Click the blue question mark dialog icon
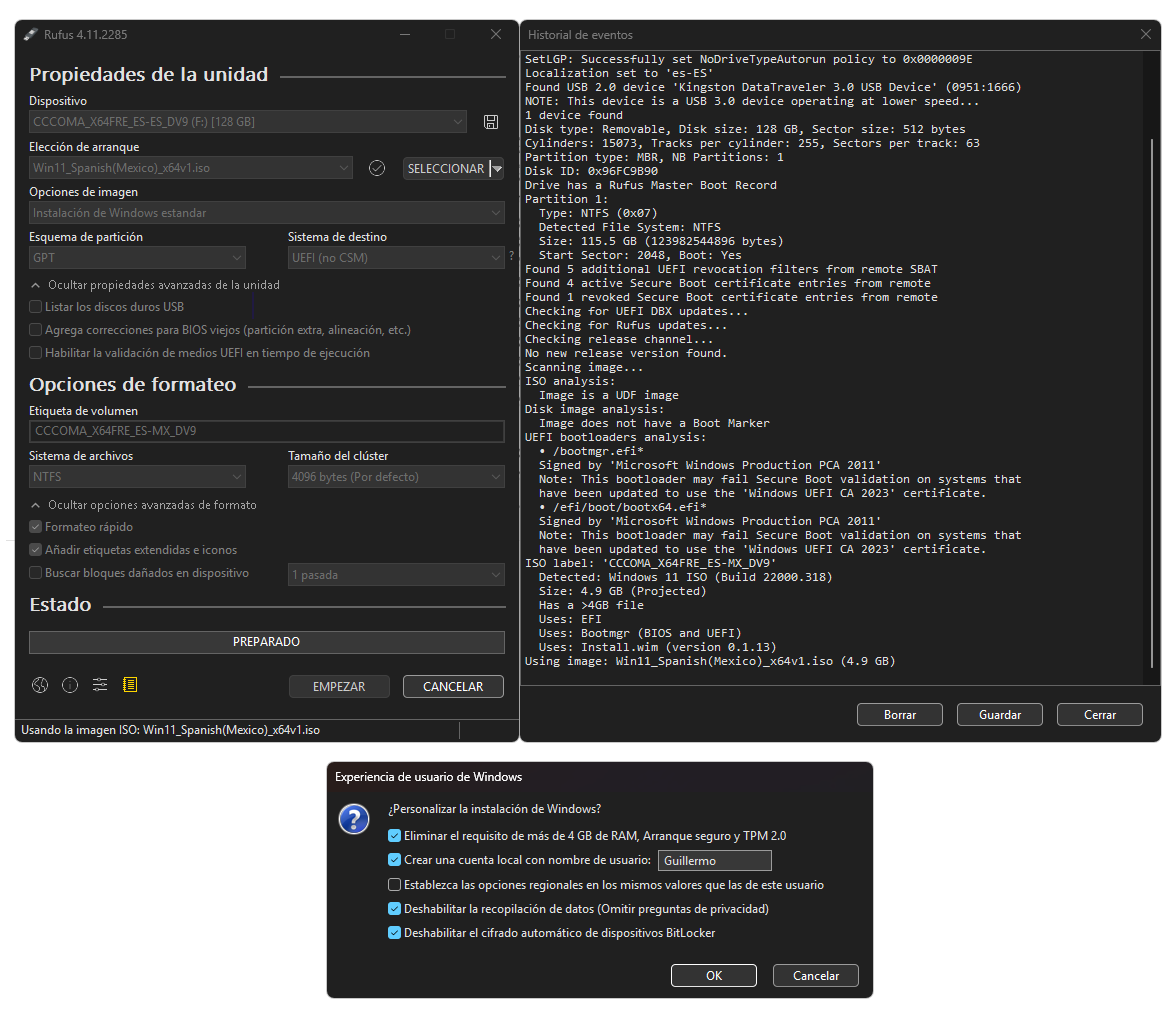 (355, 819)
